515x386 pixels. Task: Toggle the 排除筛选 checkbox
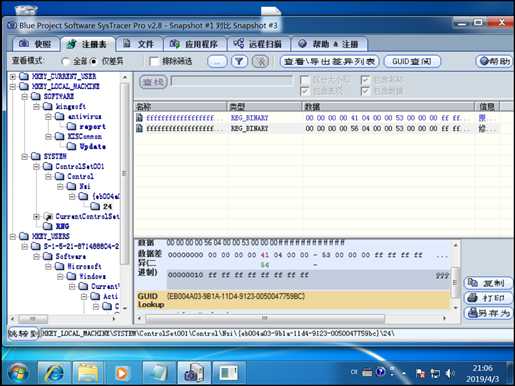click(x=154, y=61)
